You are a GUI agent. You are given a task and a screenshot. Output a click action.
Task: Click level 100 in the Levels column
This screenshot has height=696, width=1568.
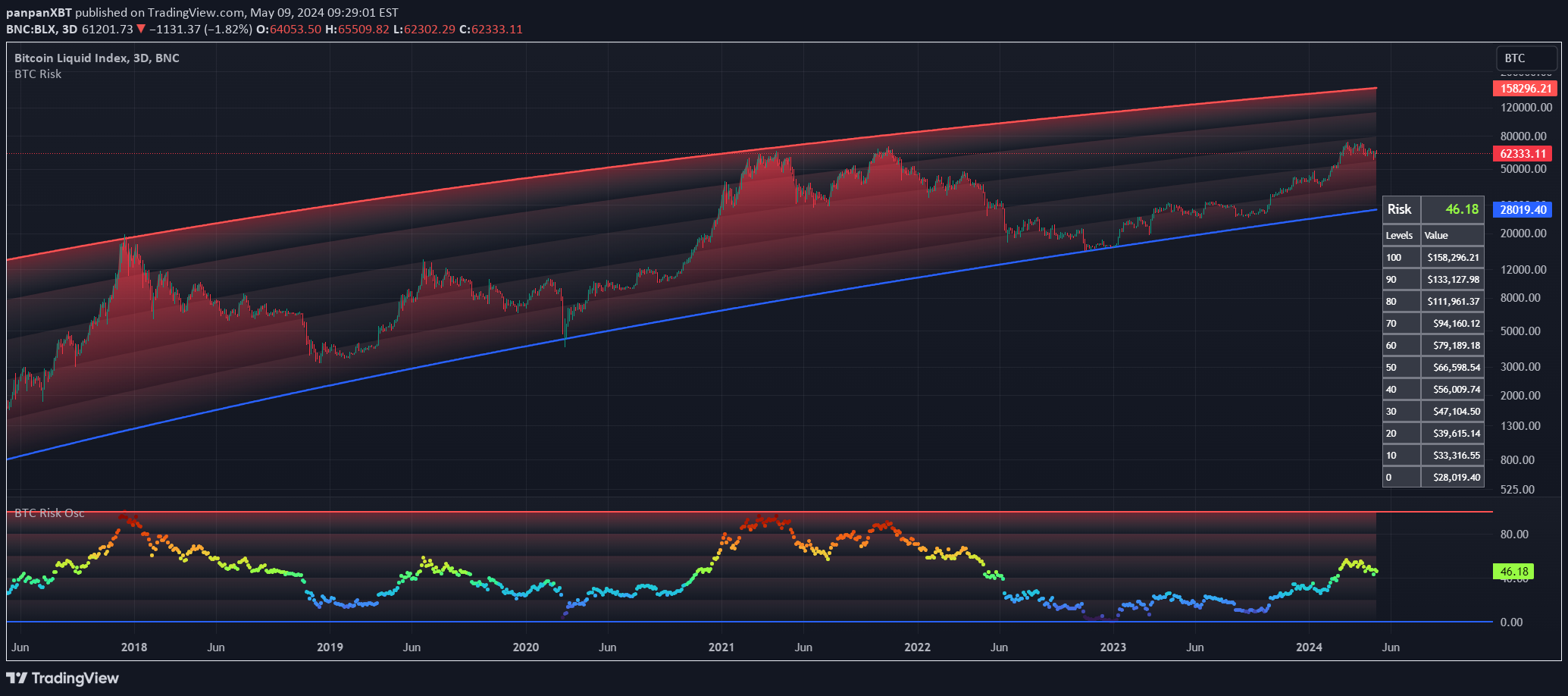tap(1401, 257)
